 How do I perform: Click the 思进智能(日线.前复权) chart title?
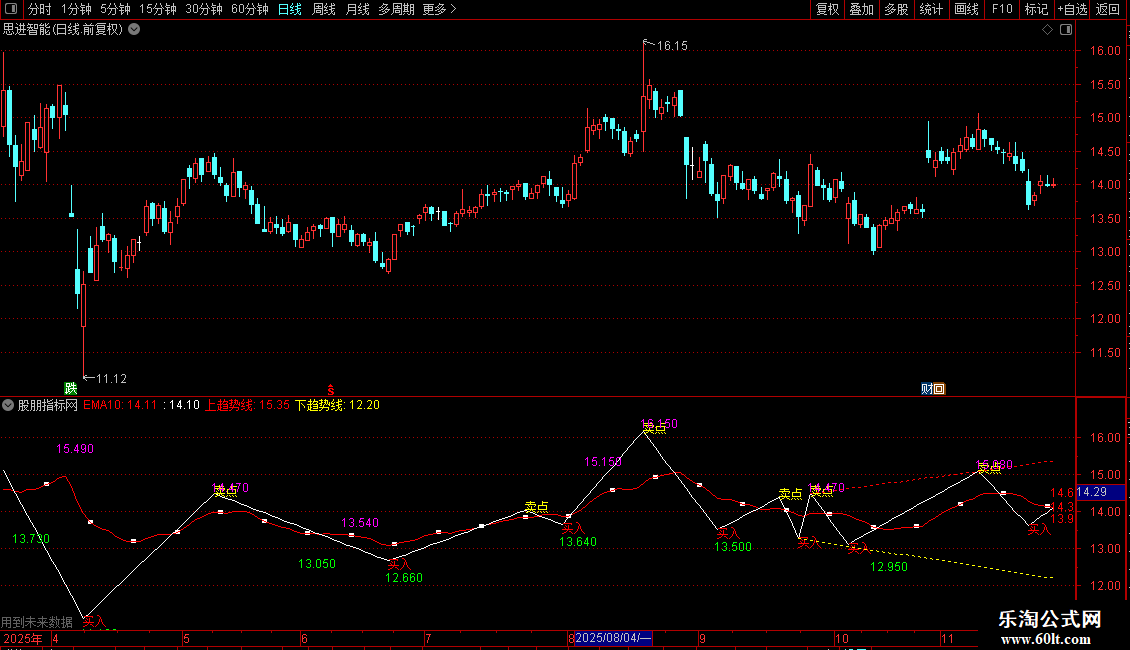(63, 30)
